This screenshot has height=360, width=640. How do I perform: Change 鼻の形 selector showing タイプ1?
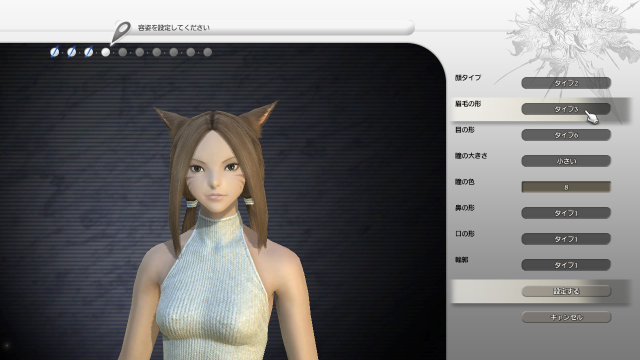pyautogui.click(x=566, y=213)
